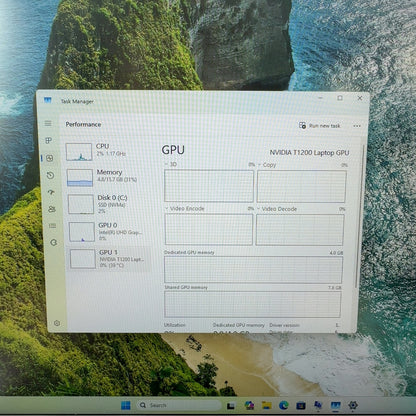Open the Windows Start button
The image size is (416, 416).
coord(126,405)
